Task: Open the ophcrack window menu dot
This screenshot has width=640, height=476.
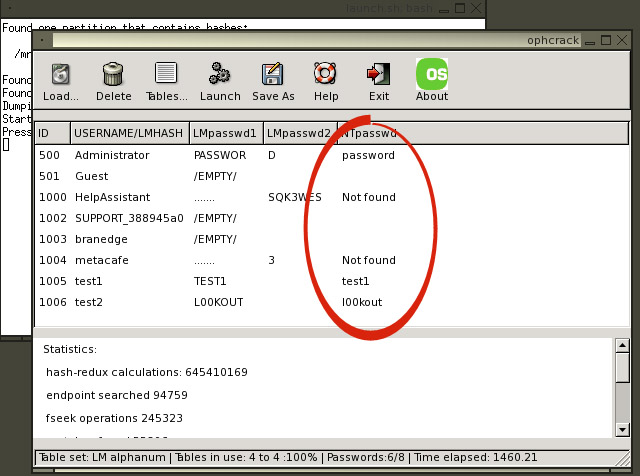Action: tap(42, 40)
